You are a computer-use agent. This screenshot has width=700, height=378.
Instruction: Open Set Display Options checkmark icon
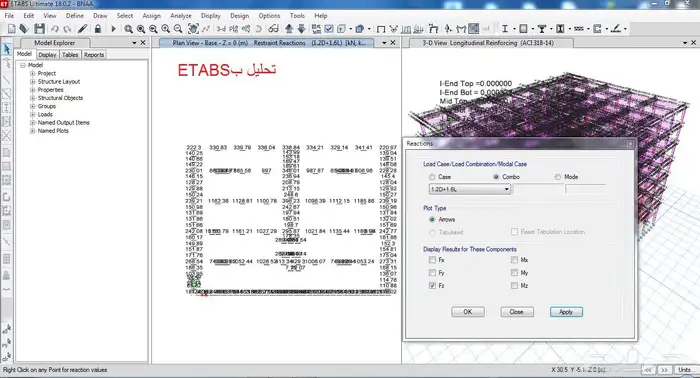(329, 29)
